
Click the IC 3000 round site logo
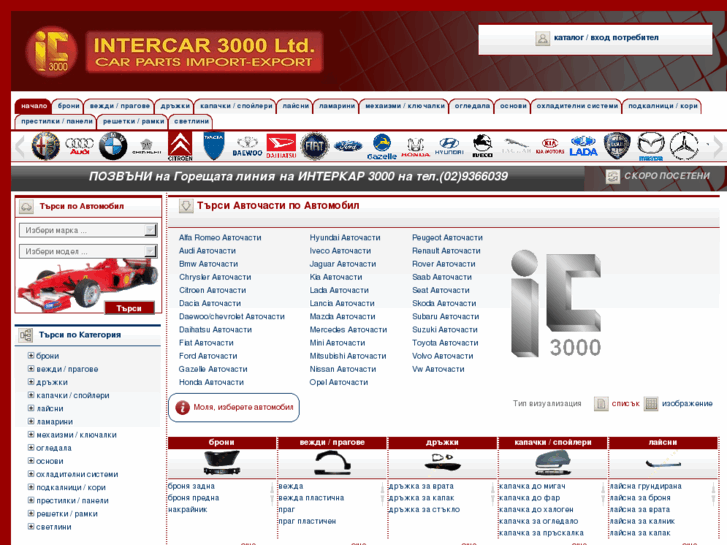tap(51, 51)
